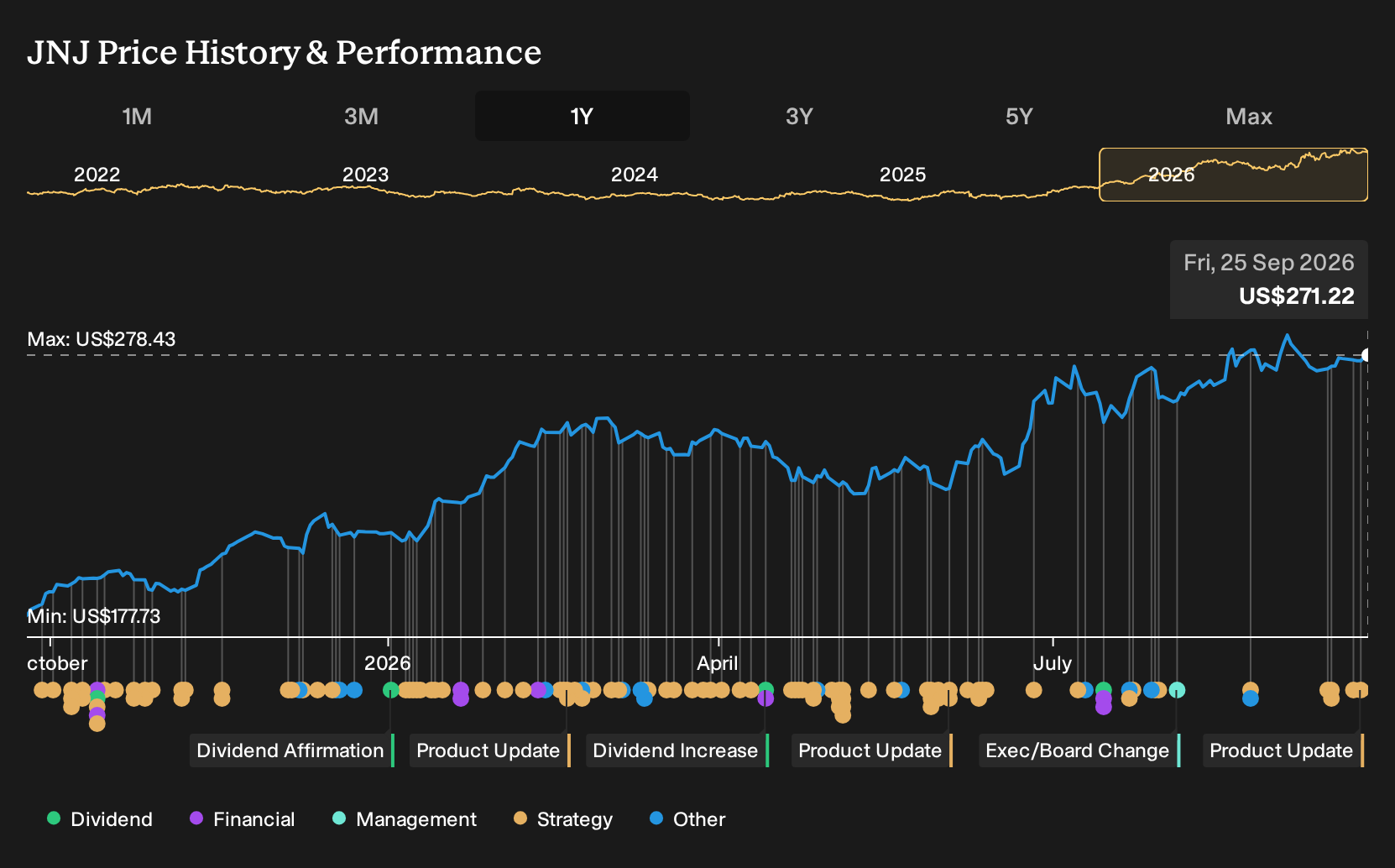Click the green dot after July near Exec/Board Change
This screenshot has width=1395, height=868.
(1103, 690)
